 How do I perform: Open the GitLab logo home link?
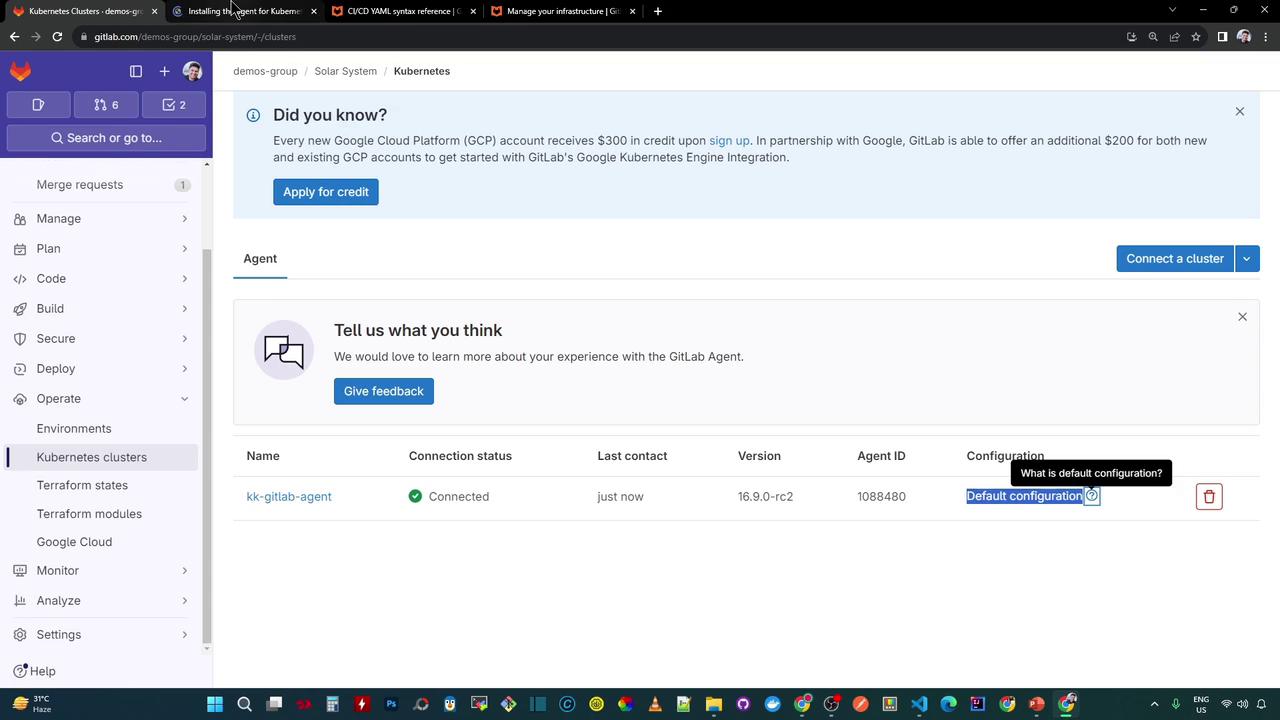(21, 71)
